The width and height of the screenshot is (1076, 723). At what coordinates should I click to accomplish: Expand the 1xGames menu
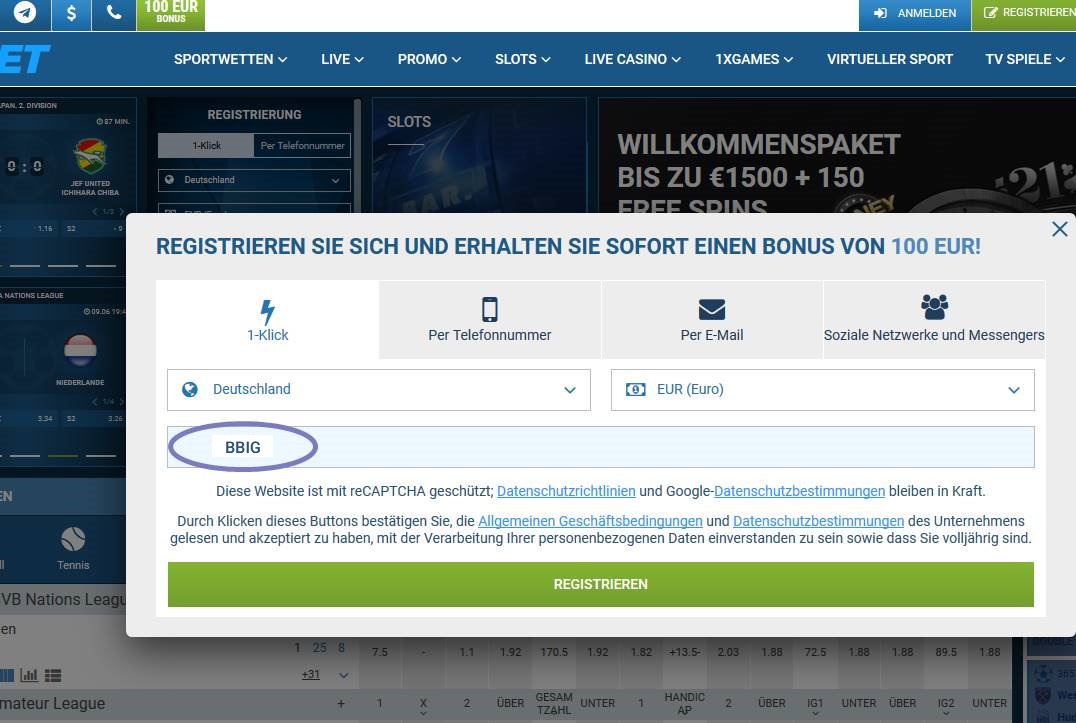click(753, 59)
